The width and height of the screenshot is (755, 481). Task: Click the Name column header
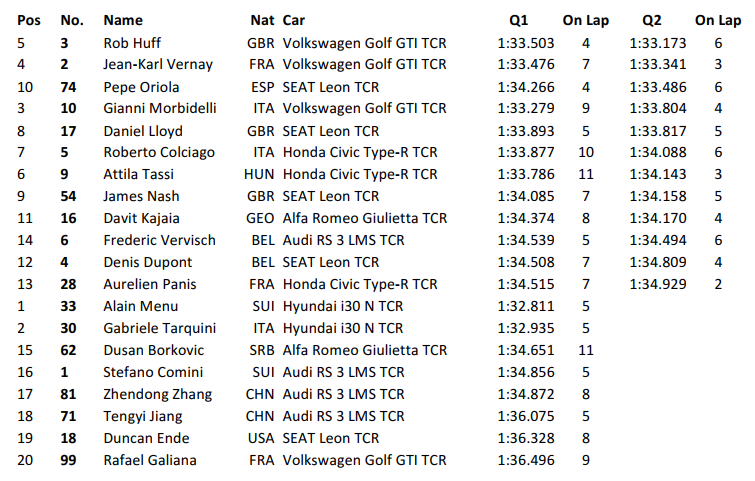point(123,20)
